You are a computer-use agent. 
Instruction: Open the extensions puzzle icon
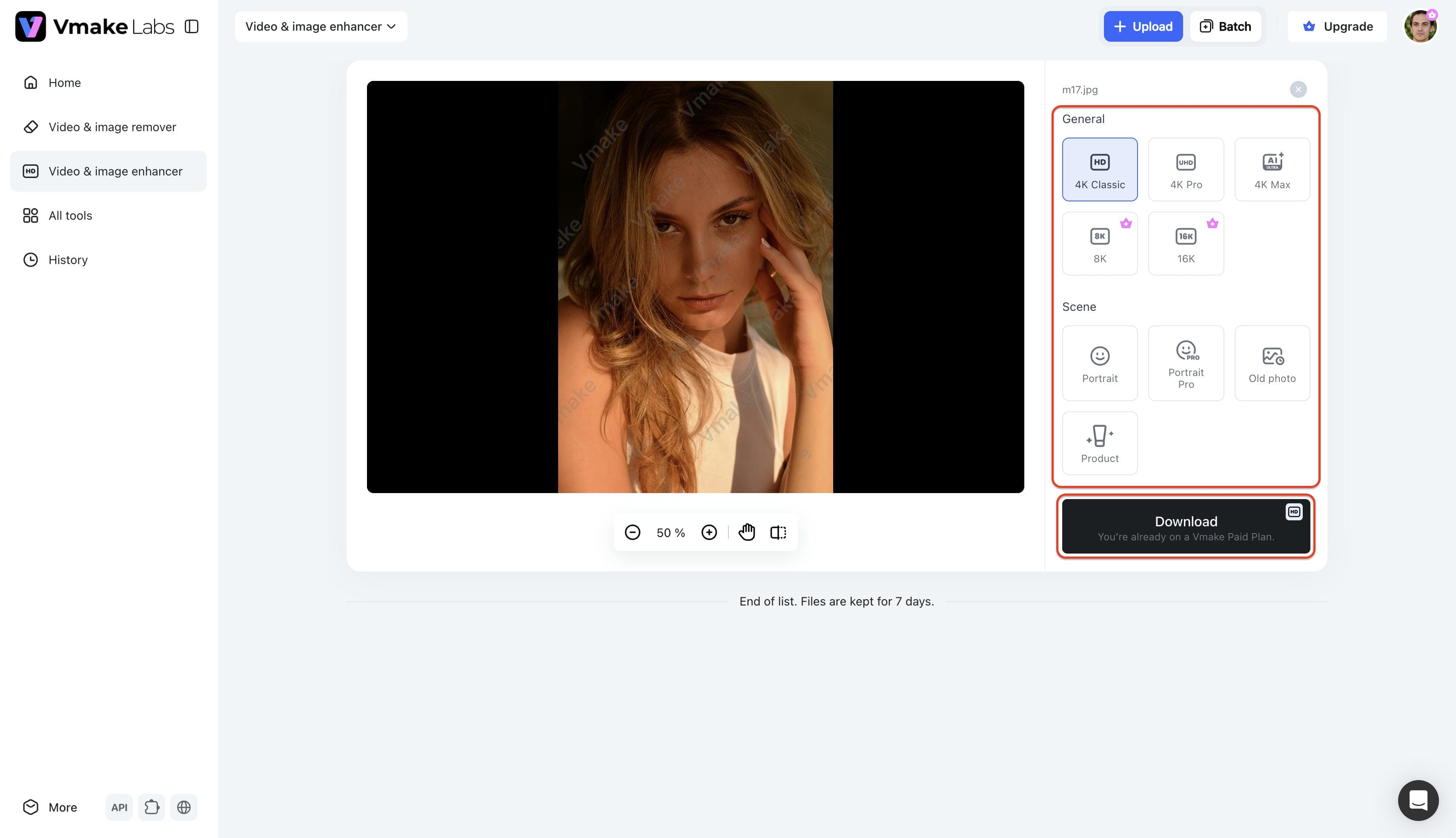point(151,807)
